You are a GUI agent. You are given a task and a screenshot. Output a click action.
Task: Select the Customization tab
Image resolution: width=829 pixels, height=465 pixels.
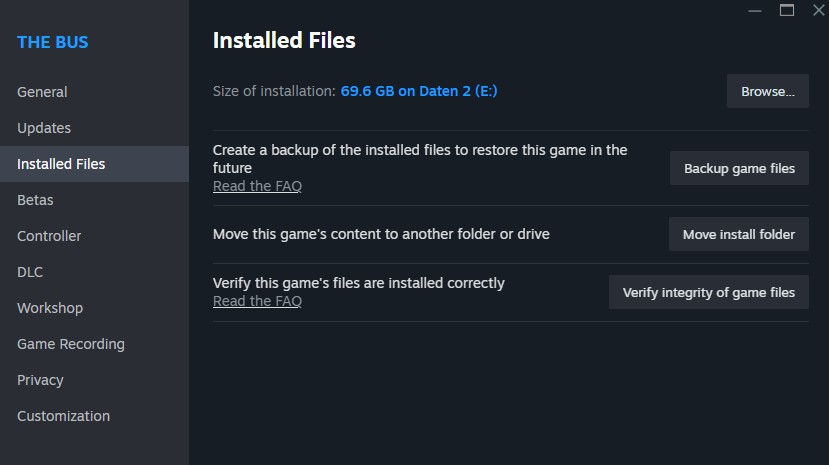coord(63,416)
